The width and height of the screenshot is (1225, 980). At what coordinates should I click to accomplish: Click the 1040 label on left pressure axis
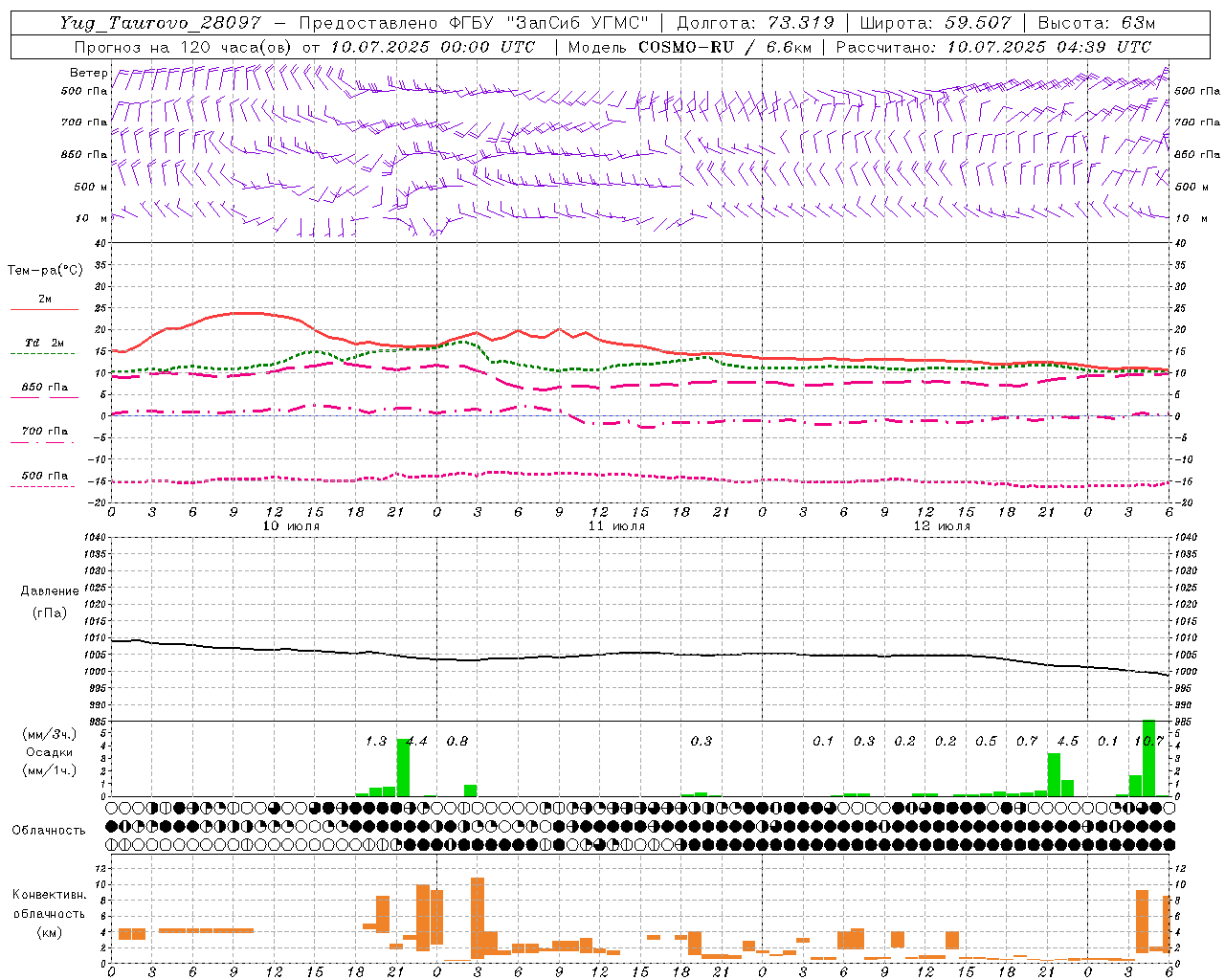(94, 537)
